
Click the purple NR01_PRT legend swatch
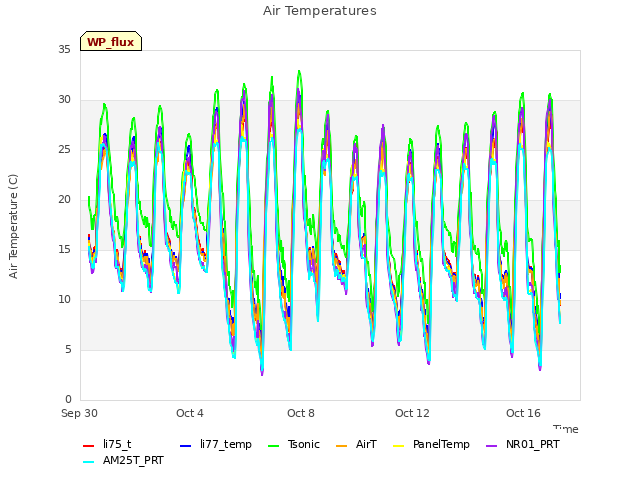pyautogui.click(x=491, y=446)
